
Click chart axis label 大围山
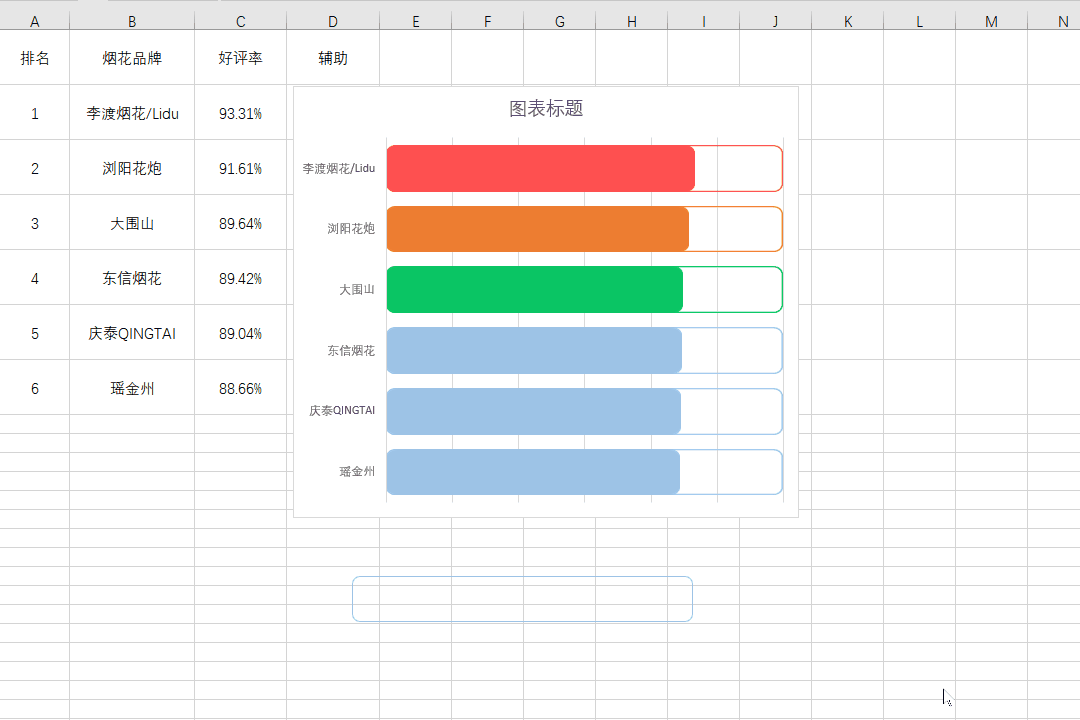click(357, 289)
